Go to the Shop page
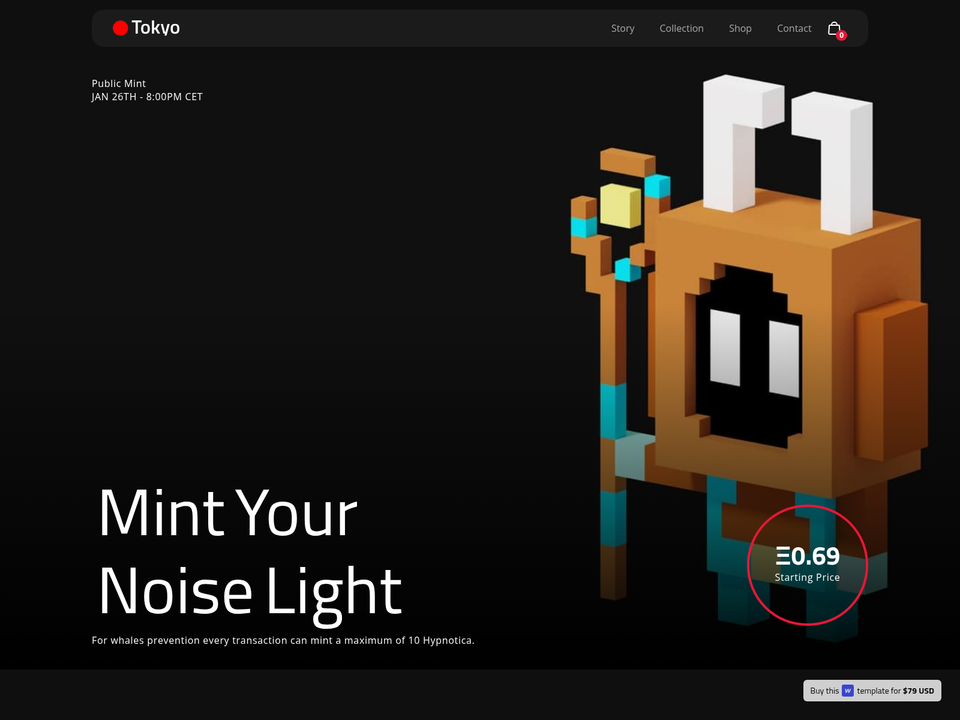Screen dimensions: 960x720 click(740, 28)
